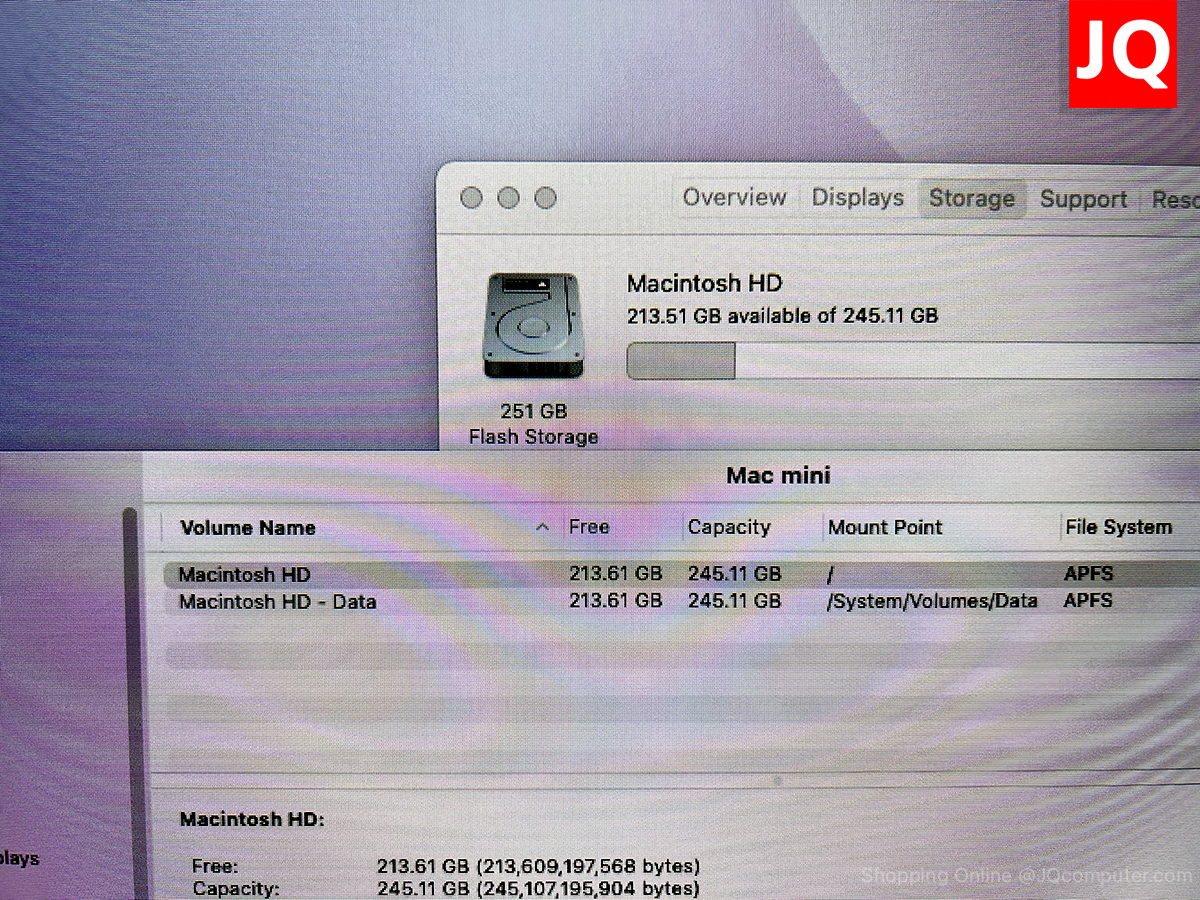Toggle the Volume Name sort arrow

tap(543, 527)
